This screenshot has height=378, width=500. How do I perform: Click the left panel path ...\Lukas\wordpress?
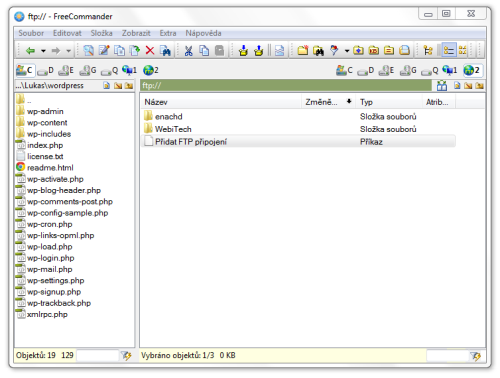pos(49,86)
